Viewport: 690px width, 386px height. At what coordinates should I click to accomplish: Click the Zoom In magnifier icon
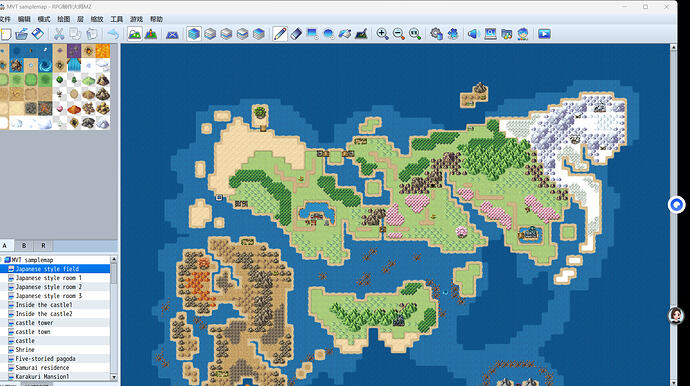tap(382, 34)
